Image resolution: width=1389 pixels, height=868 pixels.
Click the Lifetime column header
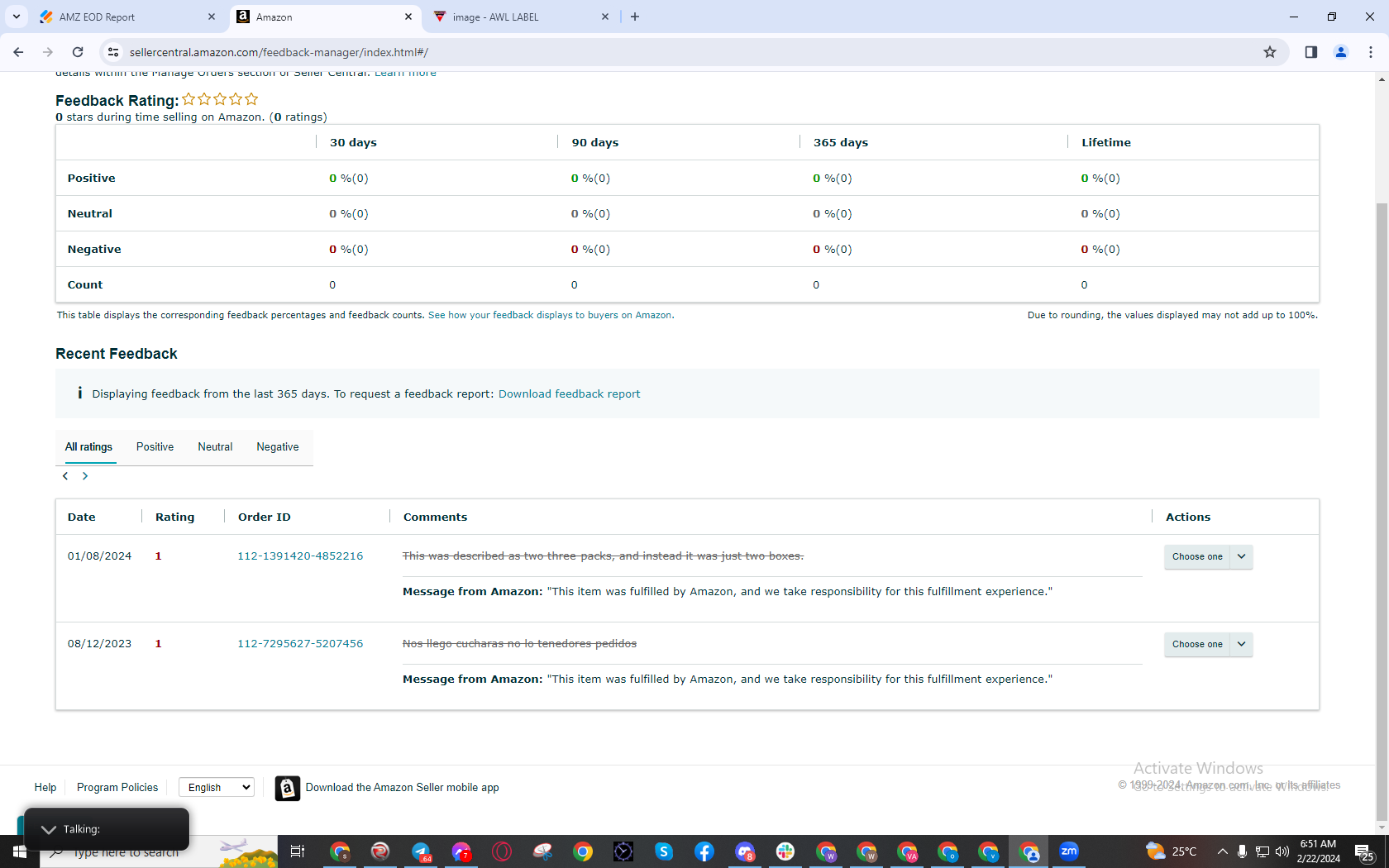pyautogui.click(x=1106, y=142)
